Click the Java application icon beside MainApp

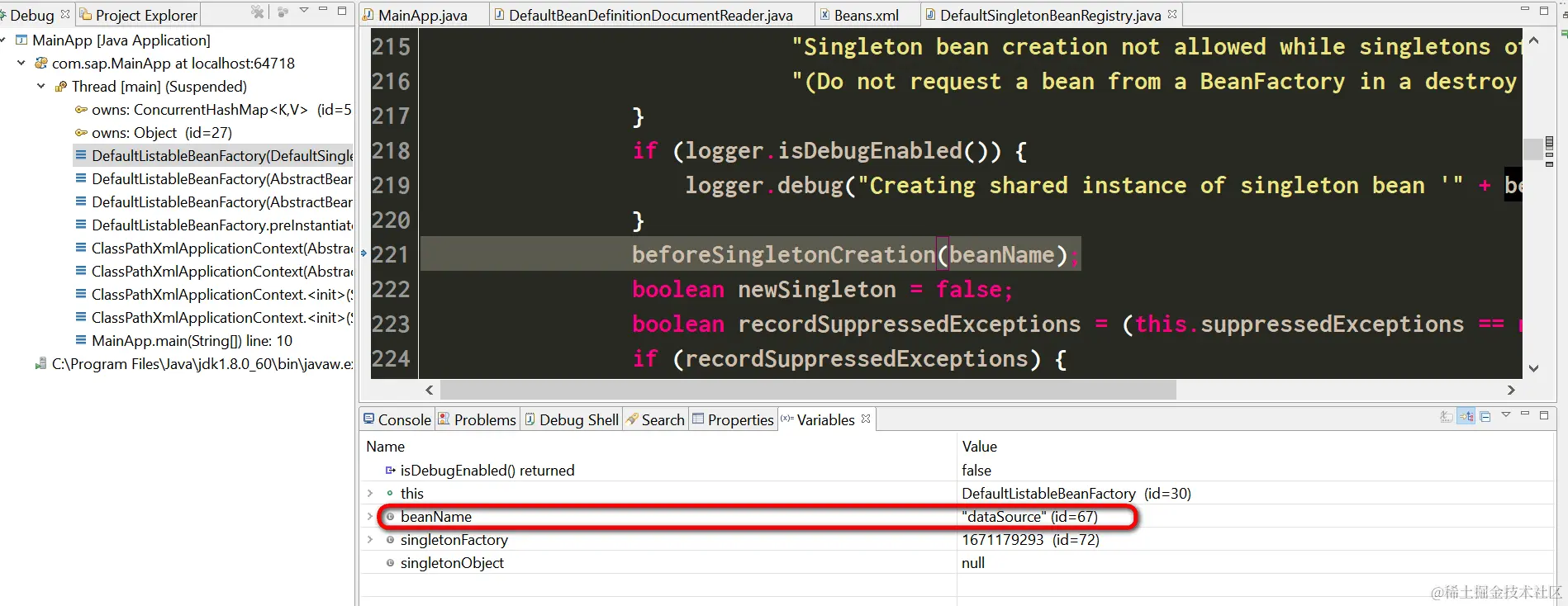click(x=22, y=40)
